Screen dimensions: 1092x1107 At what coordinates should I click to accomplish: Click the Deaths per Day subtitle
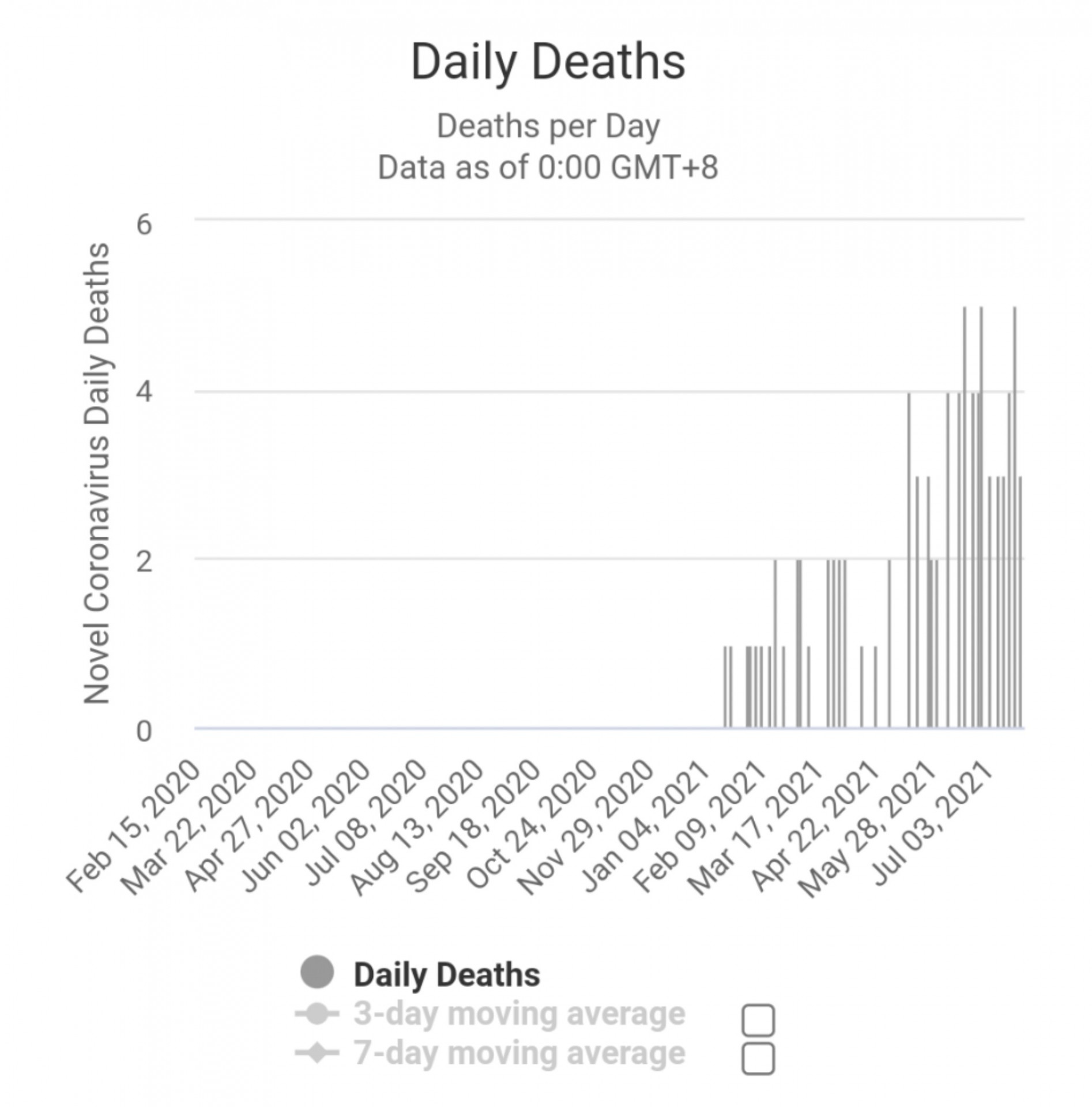tap(548, 127)
